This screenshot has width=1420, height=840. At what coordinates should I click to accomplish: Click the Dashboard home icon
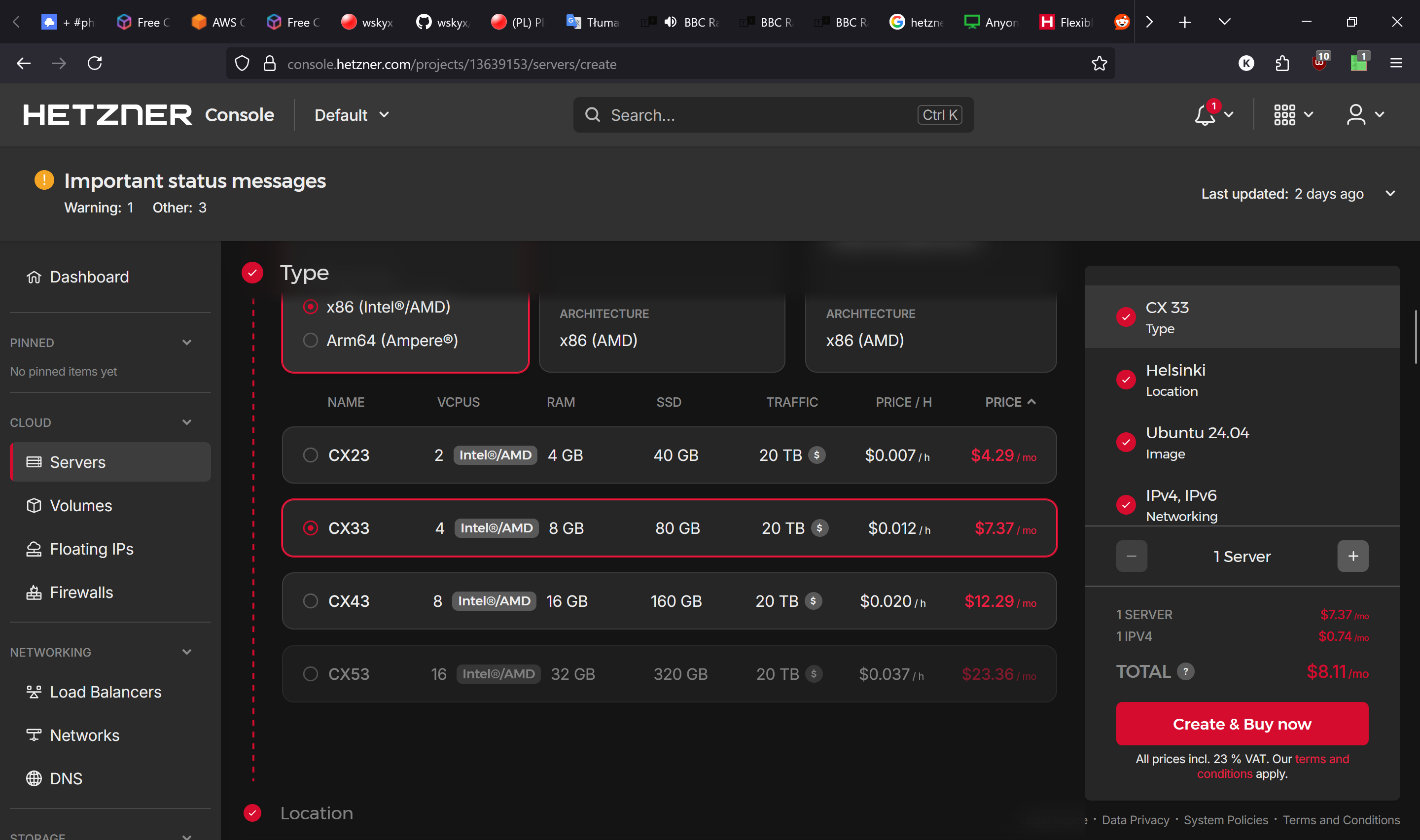click(x=34, y=277)
